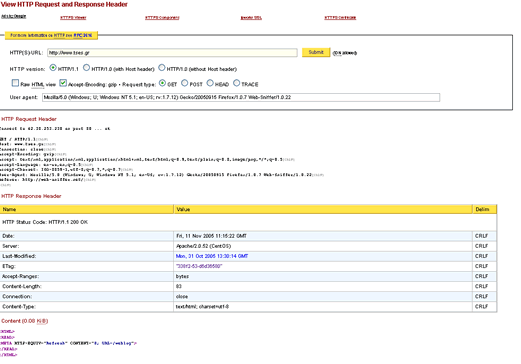Uncheck Accept-Encoding: gzip checkbox

tap(63, 83)
